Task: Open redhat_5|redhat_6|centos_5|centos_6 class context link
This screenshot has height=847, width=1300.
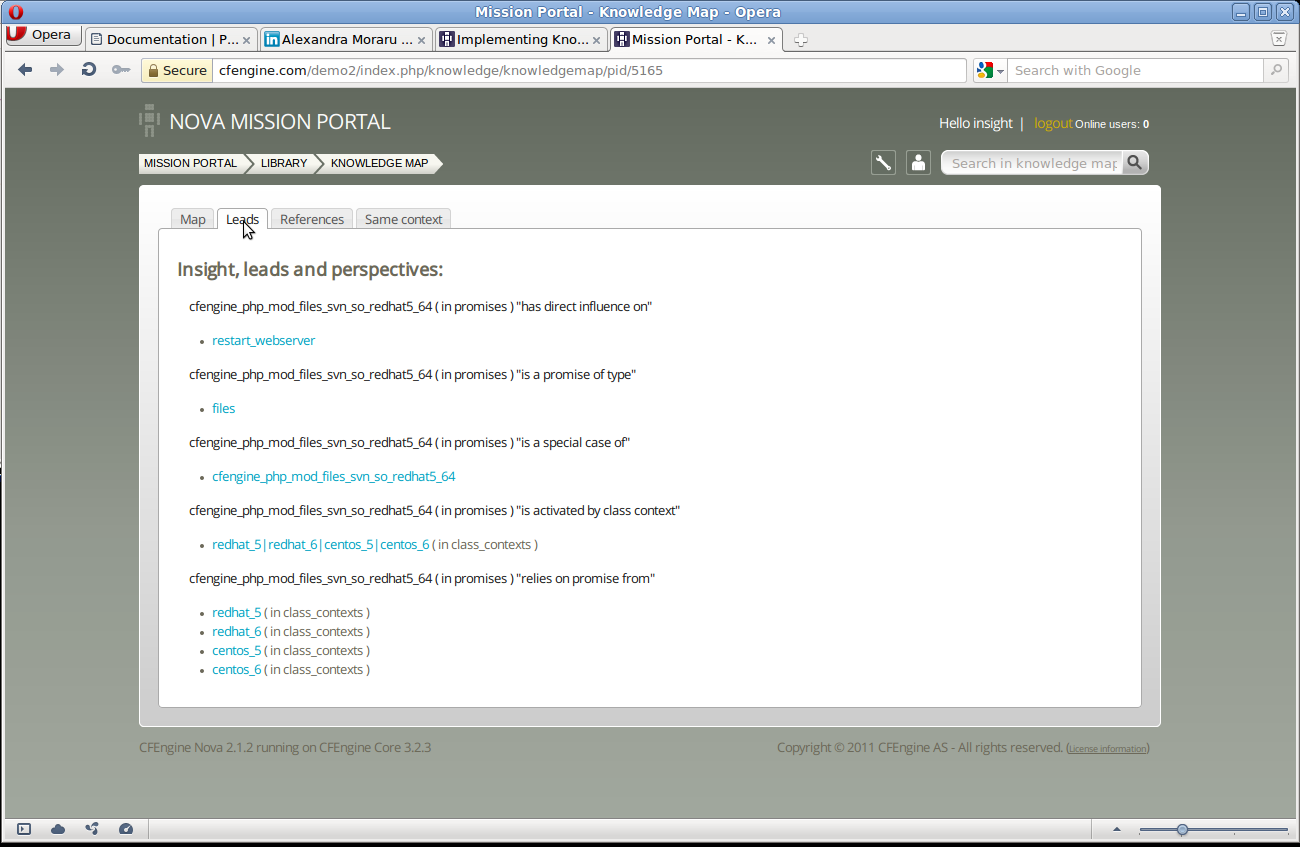Action: point(321,545)
